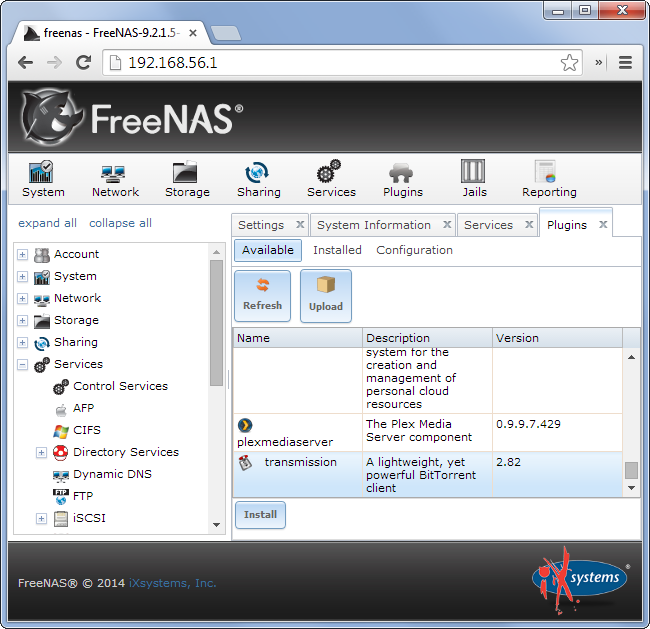Expand the Directory Services node

41,452
